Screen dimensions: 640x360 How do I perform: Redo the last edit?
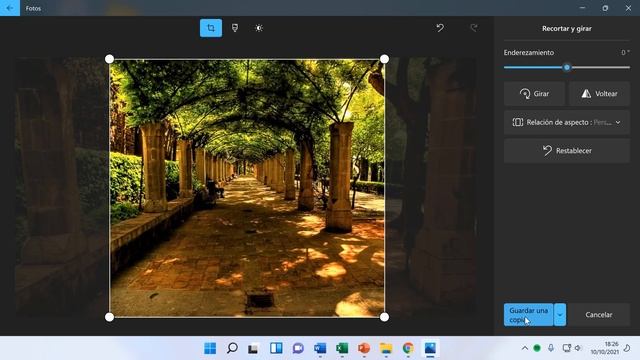[x=473, y=28]
